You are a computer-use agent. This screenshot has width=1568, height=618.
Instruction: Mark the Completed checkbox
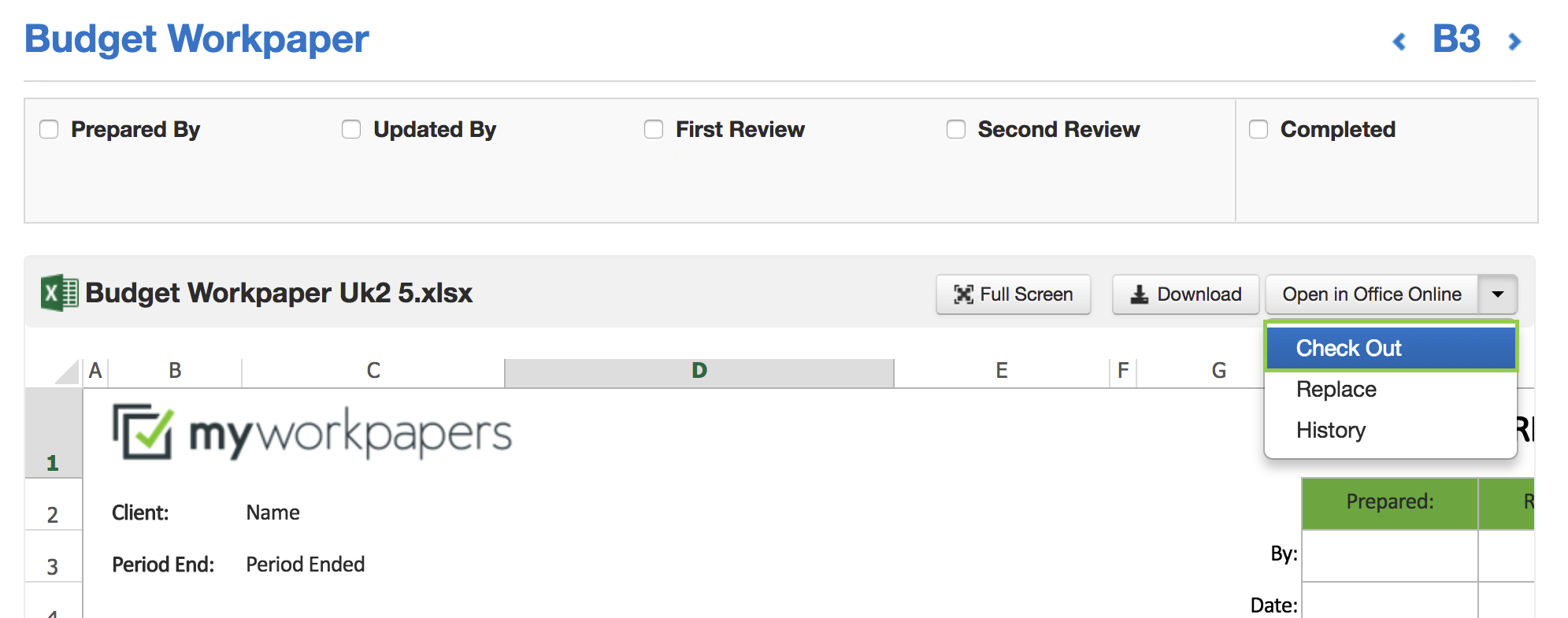point(1258,129)
